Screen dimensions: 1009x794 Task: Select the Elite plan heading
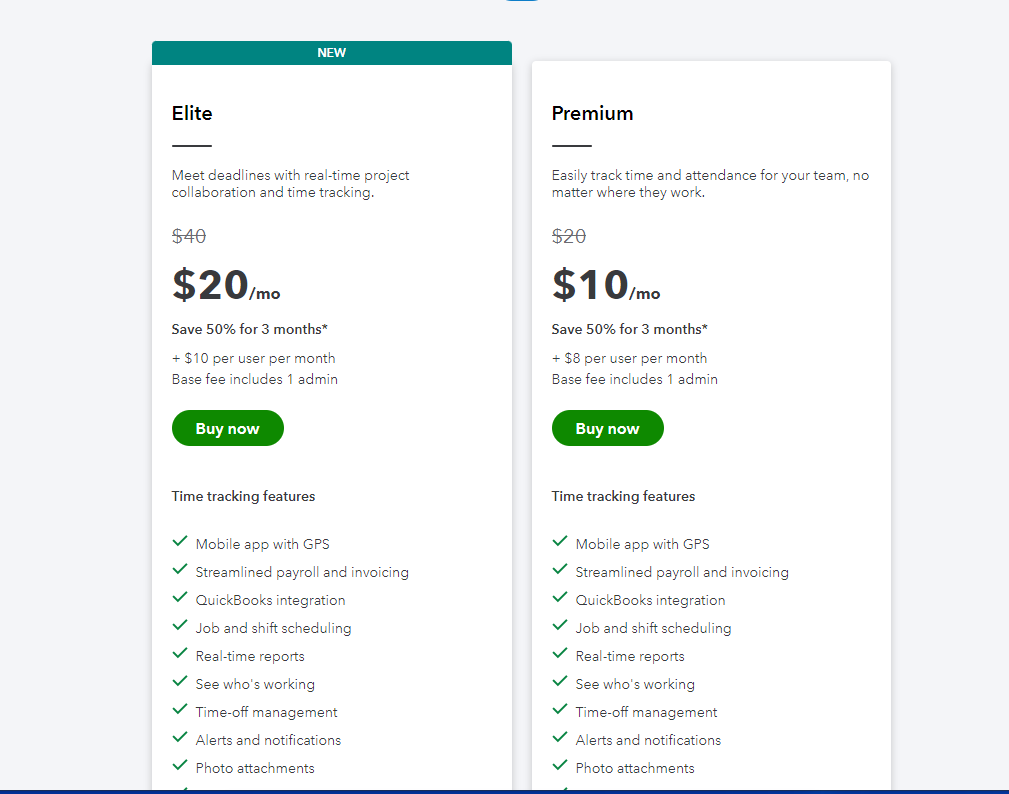tap(192, 113)
